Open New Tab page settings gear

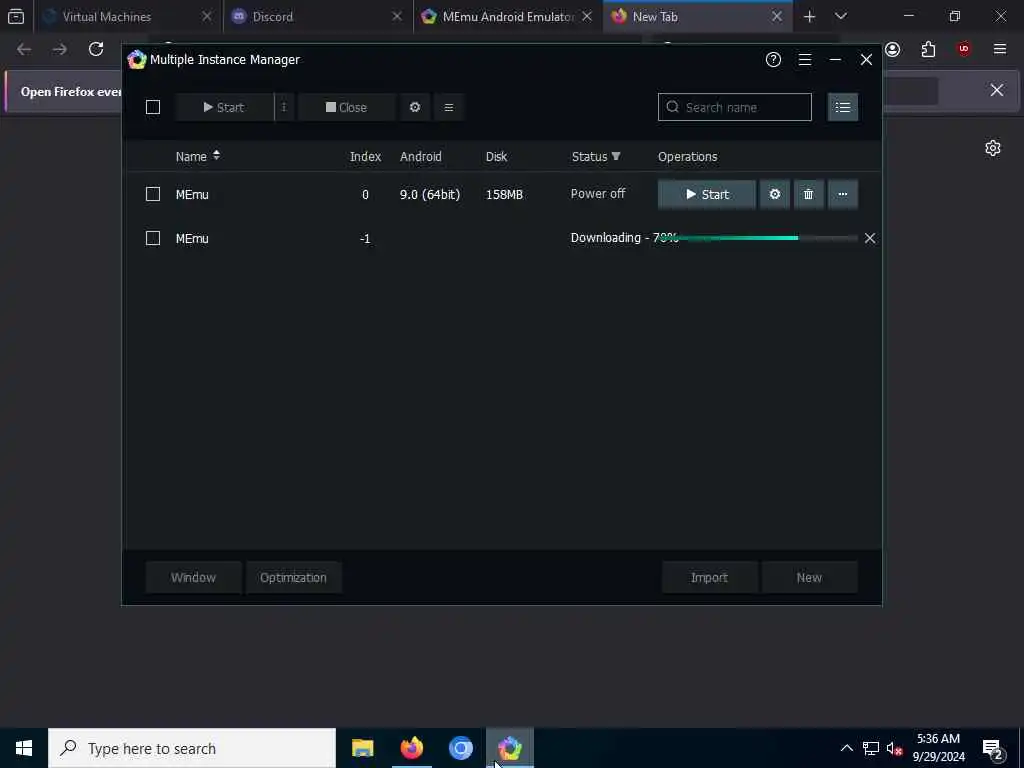[x=993, y=148]
